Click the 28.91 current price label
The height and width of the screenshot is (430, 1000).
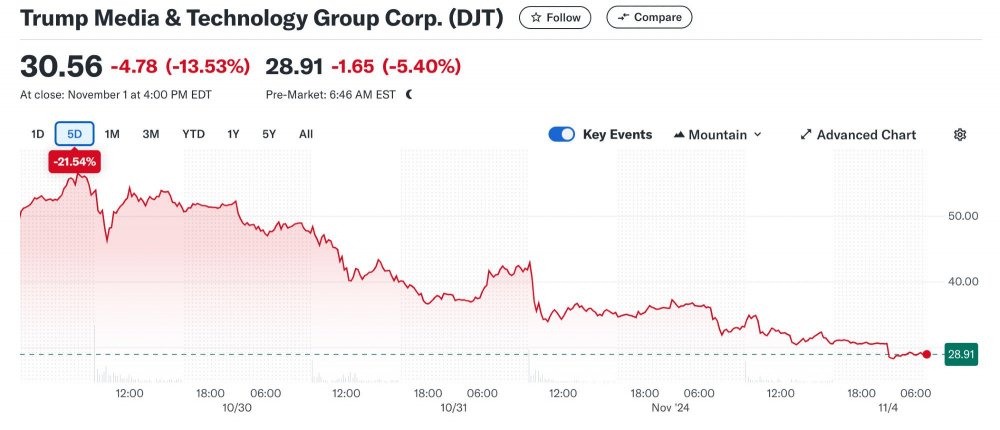click(961, 354)
